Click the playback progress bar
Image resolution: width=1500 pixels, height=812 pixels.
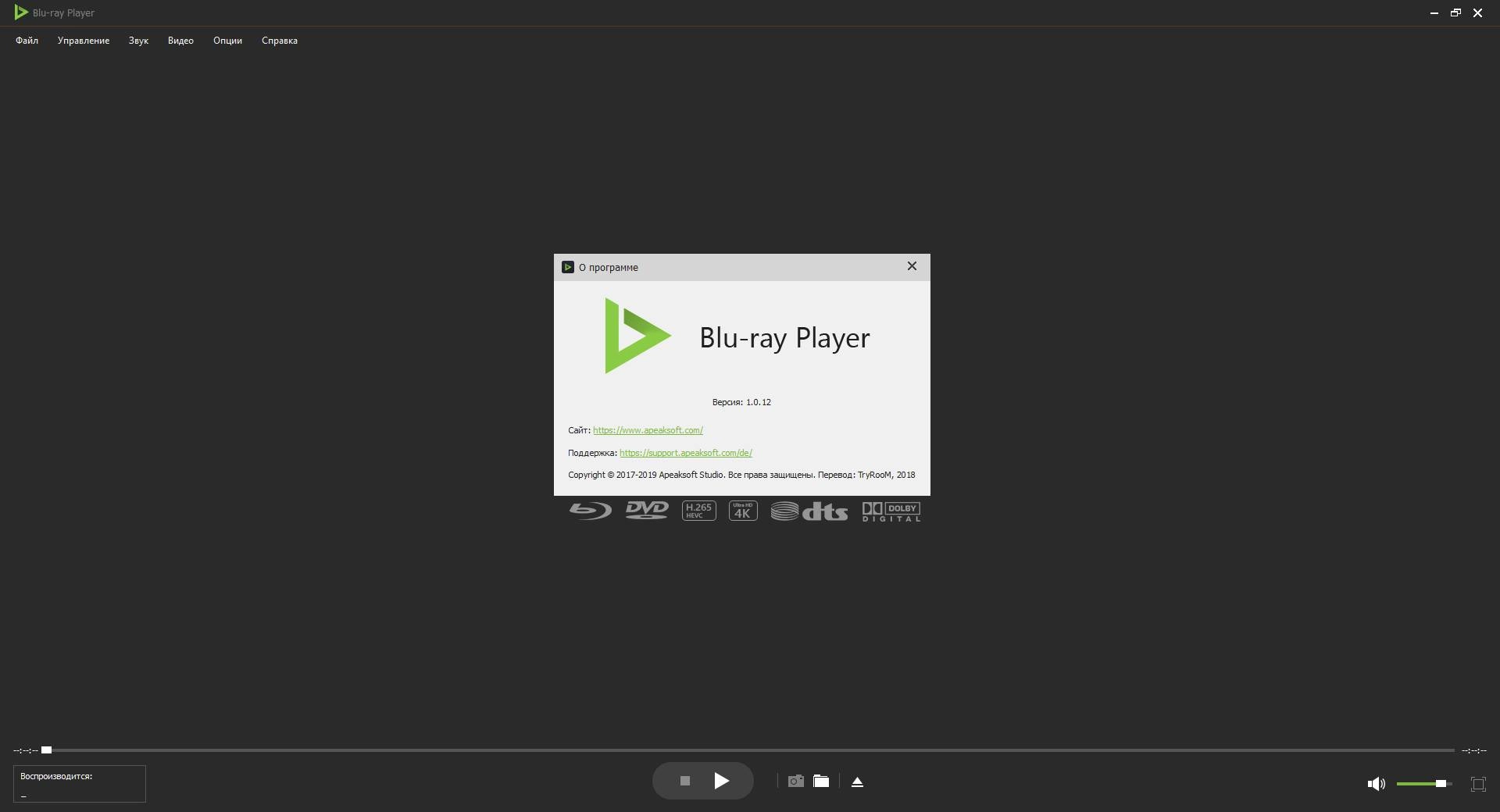pyautogui.click(x=750, y=750)
